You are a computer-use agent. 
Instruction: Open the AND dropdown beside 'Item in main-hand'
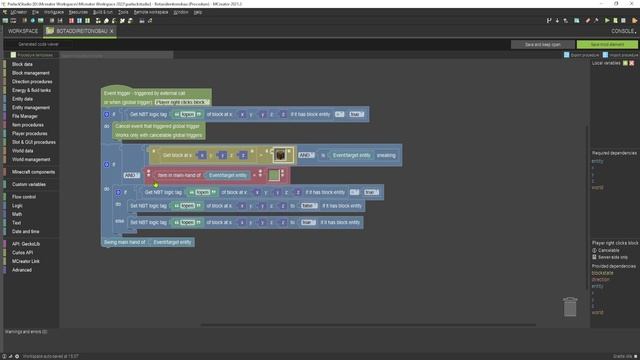pos(132,176)
